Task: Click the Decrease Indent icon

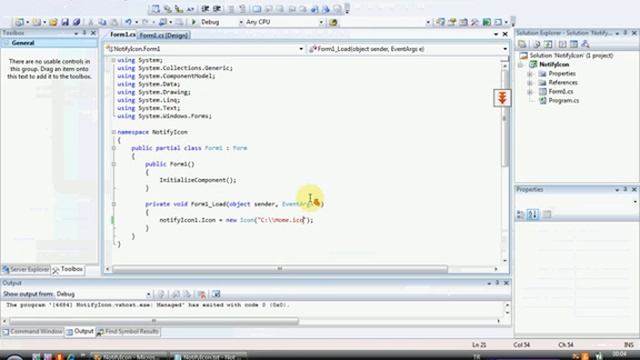Action: [205, 9]
